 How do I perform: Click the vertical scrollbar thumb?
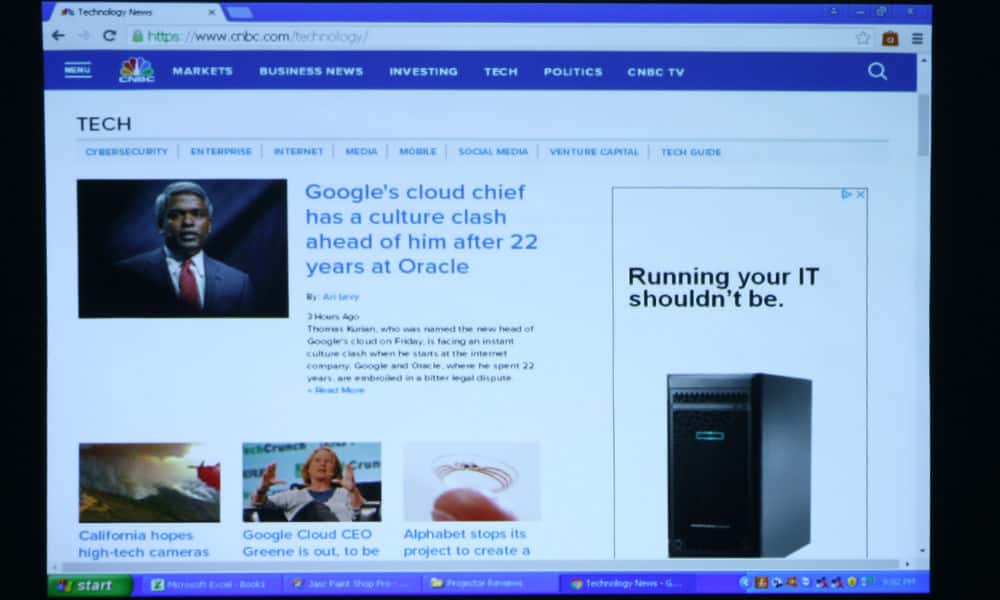tap(923, 124)
